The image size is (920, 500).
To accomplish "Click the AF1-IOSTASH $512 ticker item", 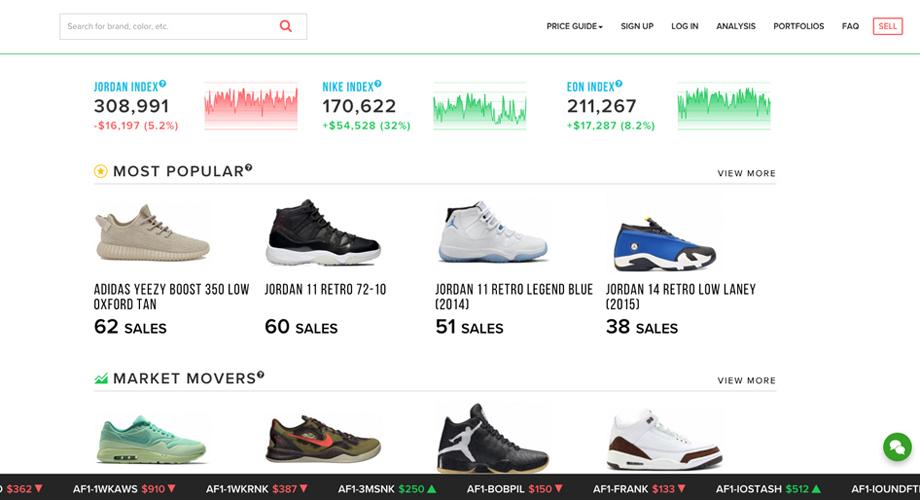I will 768,489.
